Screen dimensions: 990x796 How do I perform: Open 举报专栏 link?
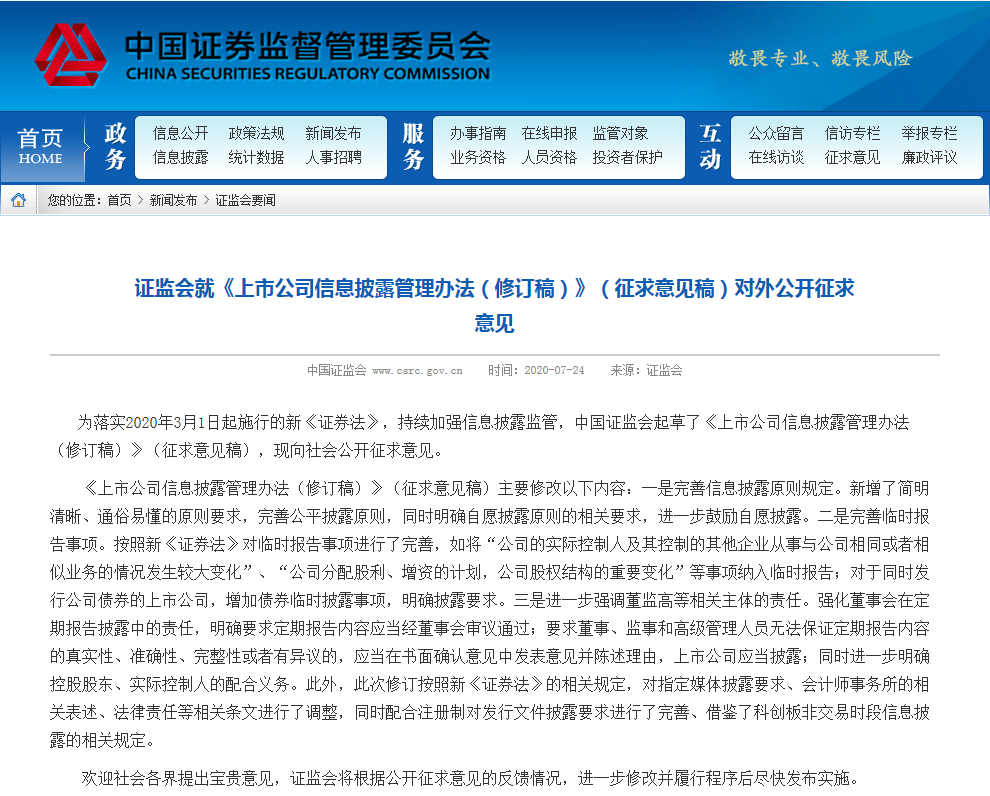929,133
